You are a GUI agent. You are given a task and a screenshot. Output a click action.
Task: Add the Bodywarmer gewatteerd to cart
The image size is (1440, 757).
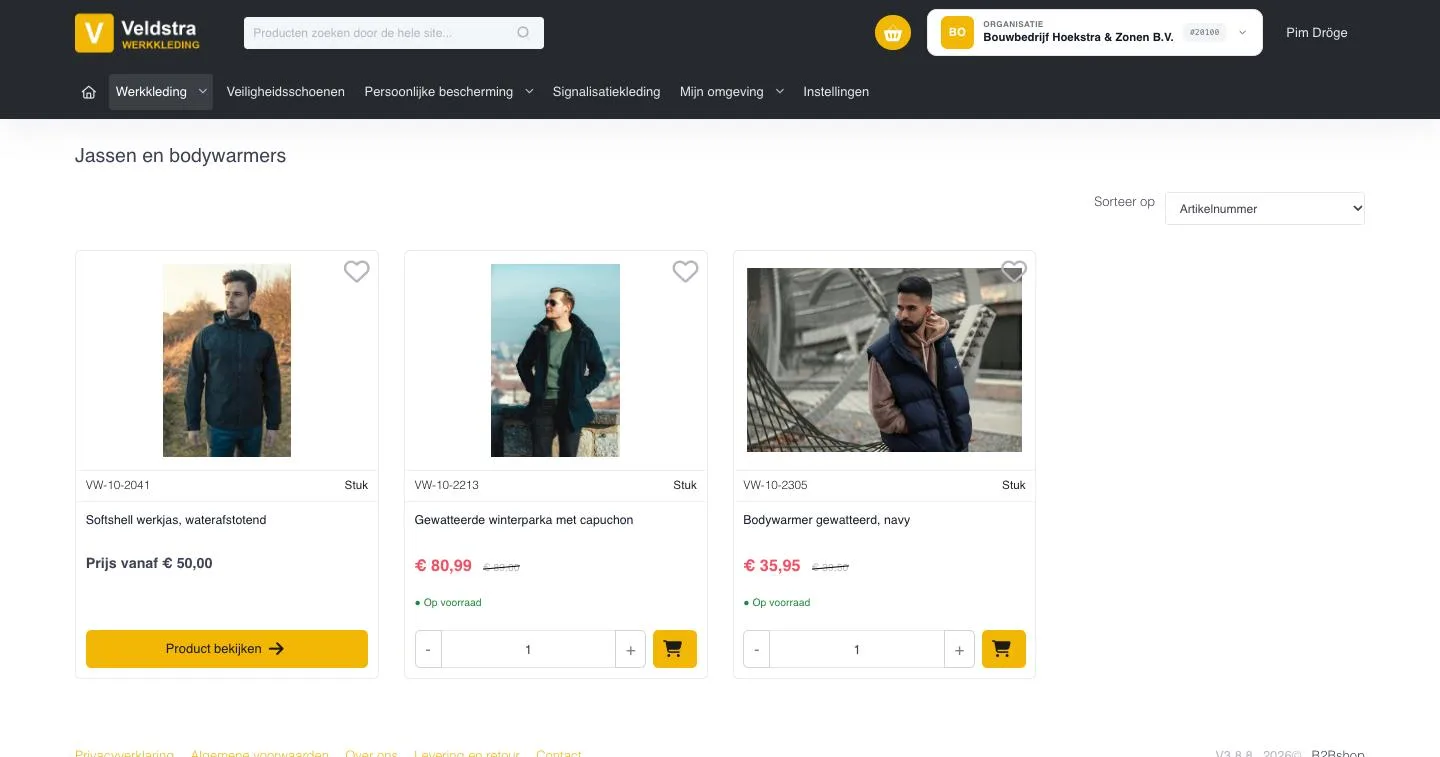click(1004, 649)
